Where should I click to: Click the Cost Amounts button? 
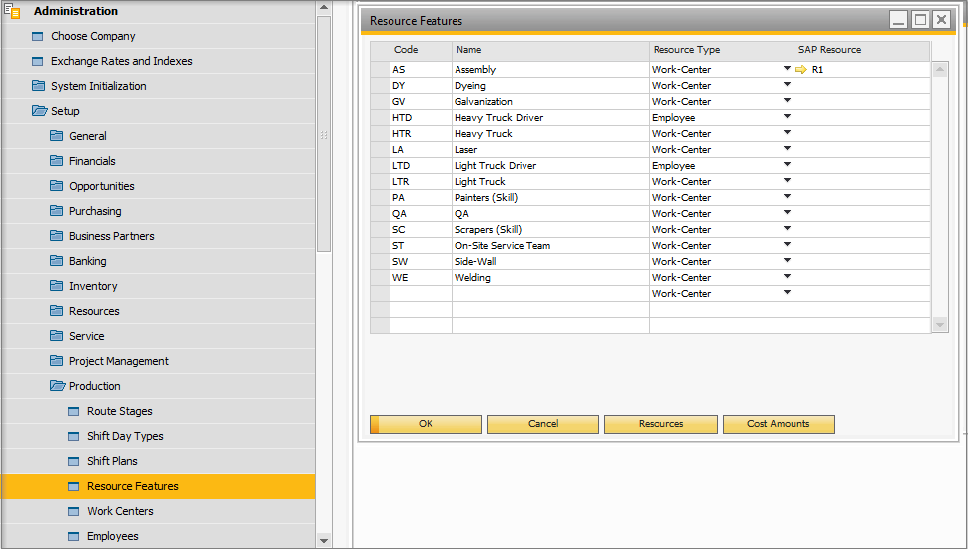point(778,424)
